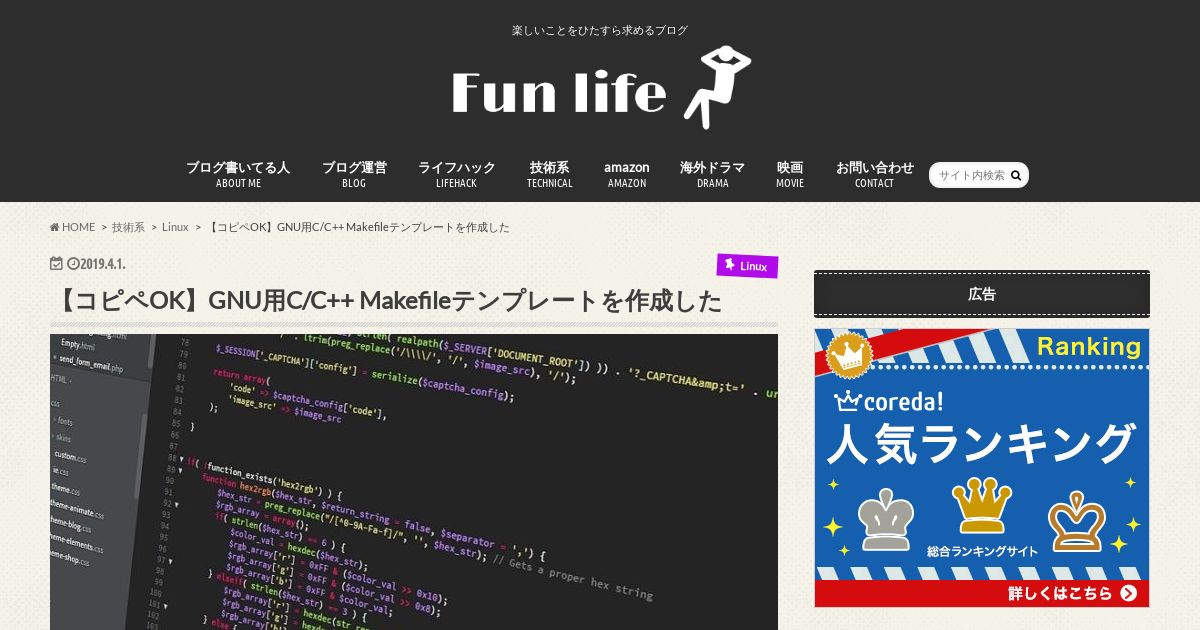Go to 技術系 breadcrumb link
Viewport: 1200px width, 630px height.
[128, 227]
